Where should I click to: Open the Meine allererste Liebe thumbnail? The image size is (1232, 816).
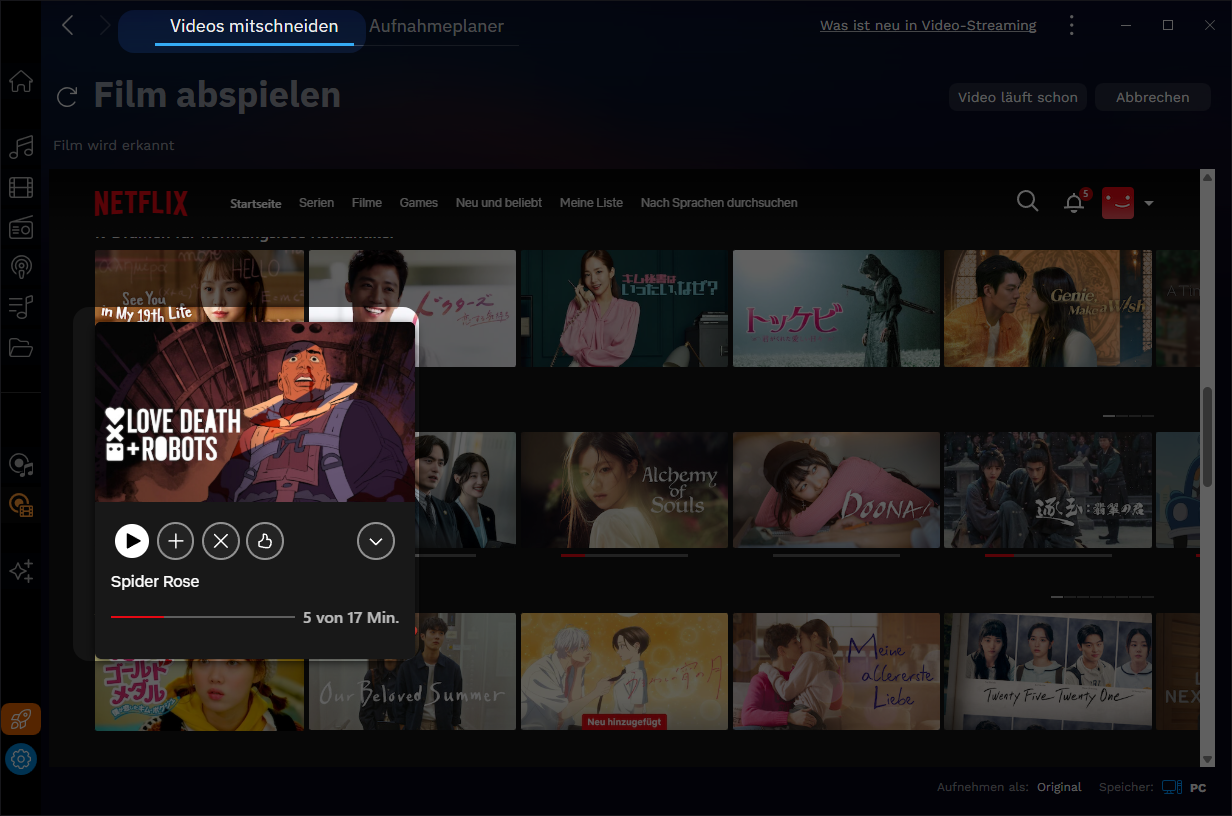pyautogui.click(x=836, y=672)
